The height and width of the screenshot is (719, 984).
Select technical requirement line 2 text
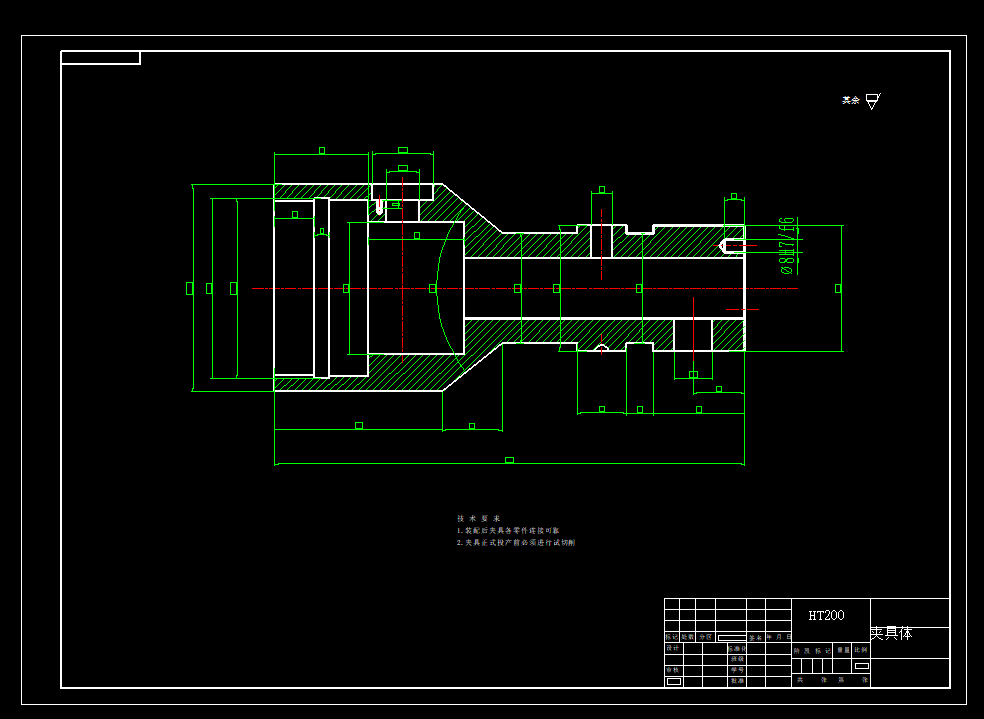(x=516, y=542)
